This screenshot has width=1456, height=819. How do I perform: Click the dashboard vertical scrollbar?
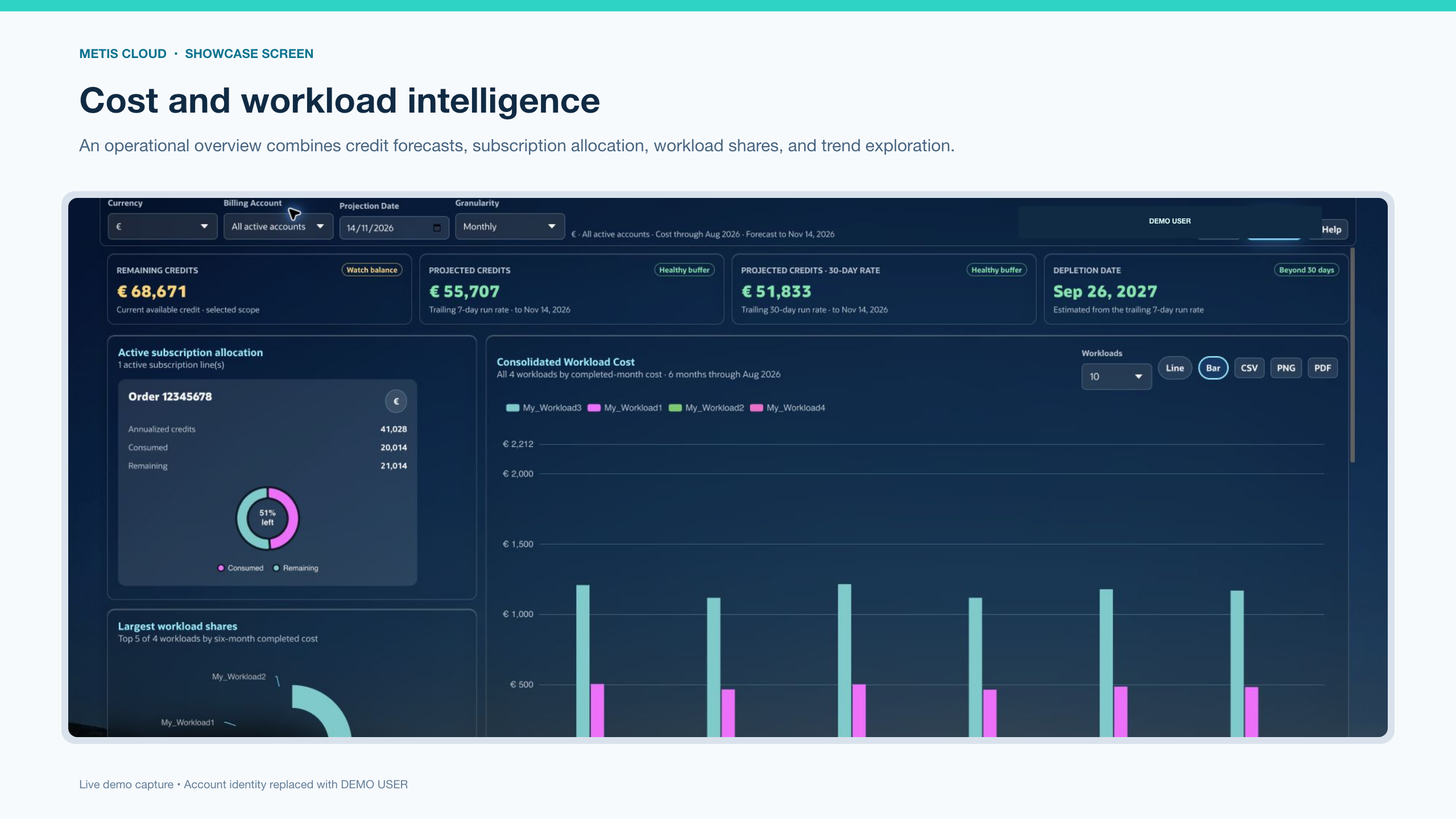[1352, 355]
